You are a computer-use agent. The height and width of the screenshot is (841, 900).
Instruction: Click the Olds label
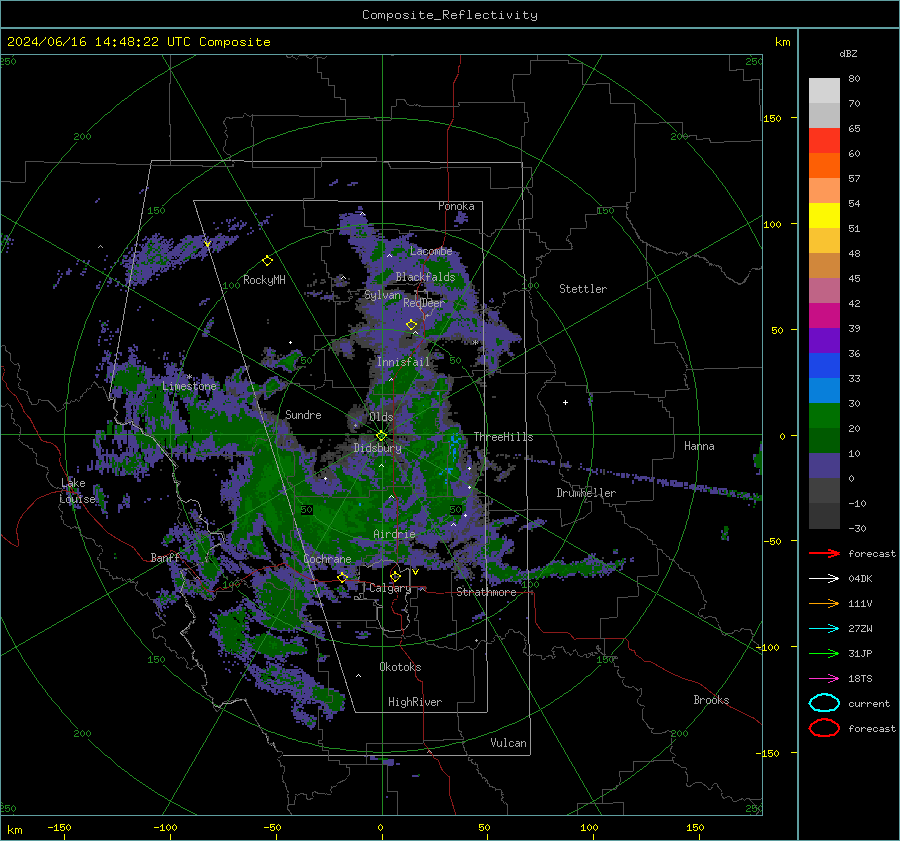[381, 417]
